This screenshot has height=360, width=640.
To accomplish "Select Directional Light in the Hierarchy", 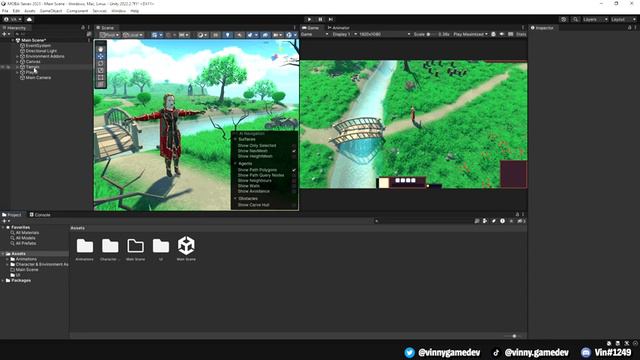I will tap(41, 51).
